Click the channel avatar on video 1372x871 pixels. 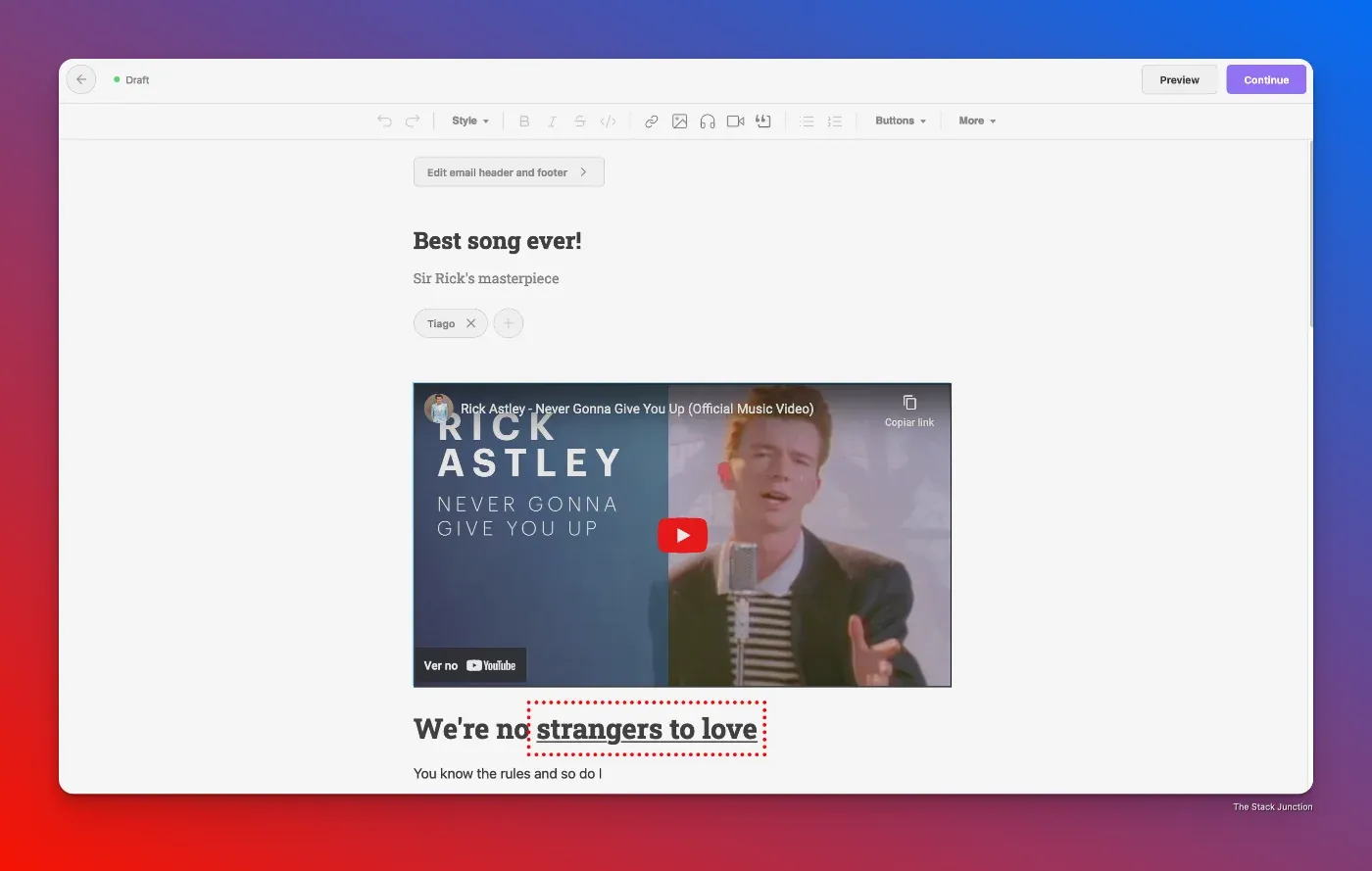438,409
